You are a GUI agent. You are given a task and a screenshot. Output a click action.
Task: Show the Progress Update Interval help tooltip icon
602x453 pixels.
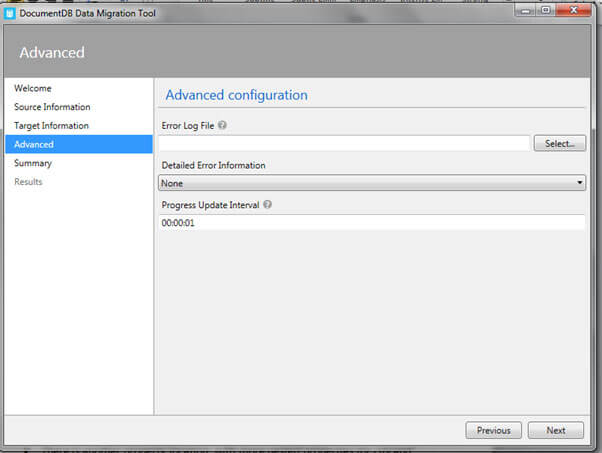tap(268, 205)
